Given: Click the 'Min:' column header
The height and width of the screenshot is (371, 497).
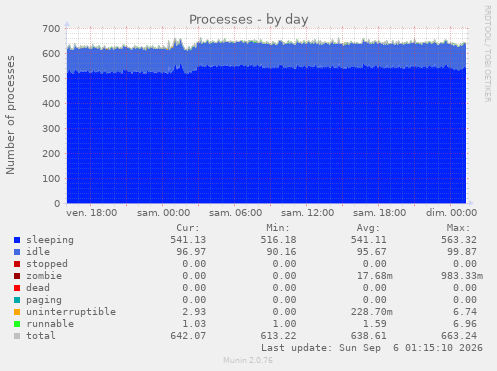Looking at the screenshot, I should click(278, 228).
